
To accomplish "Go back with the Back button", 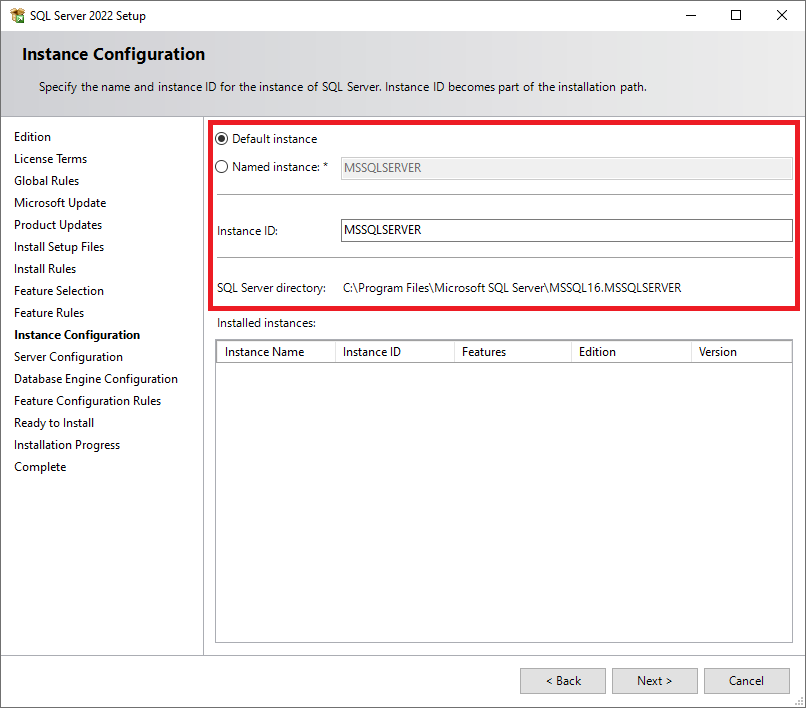I will pyautogui.click(x=562, y=681).
